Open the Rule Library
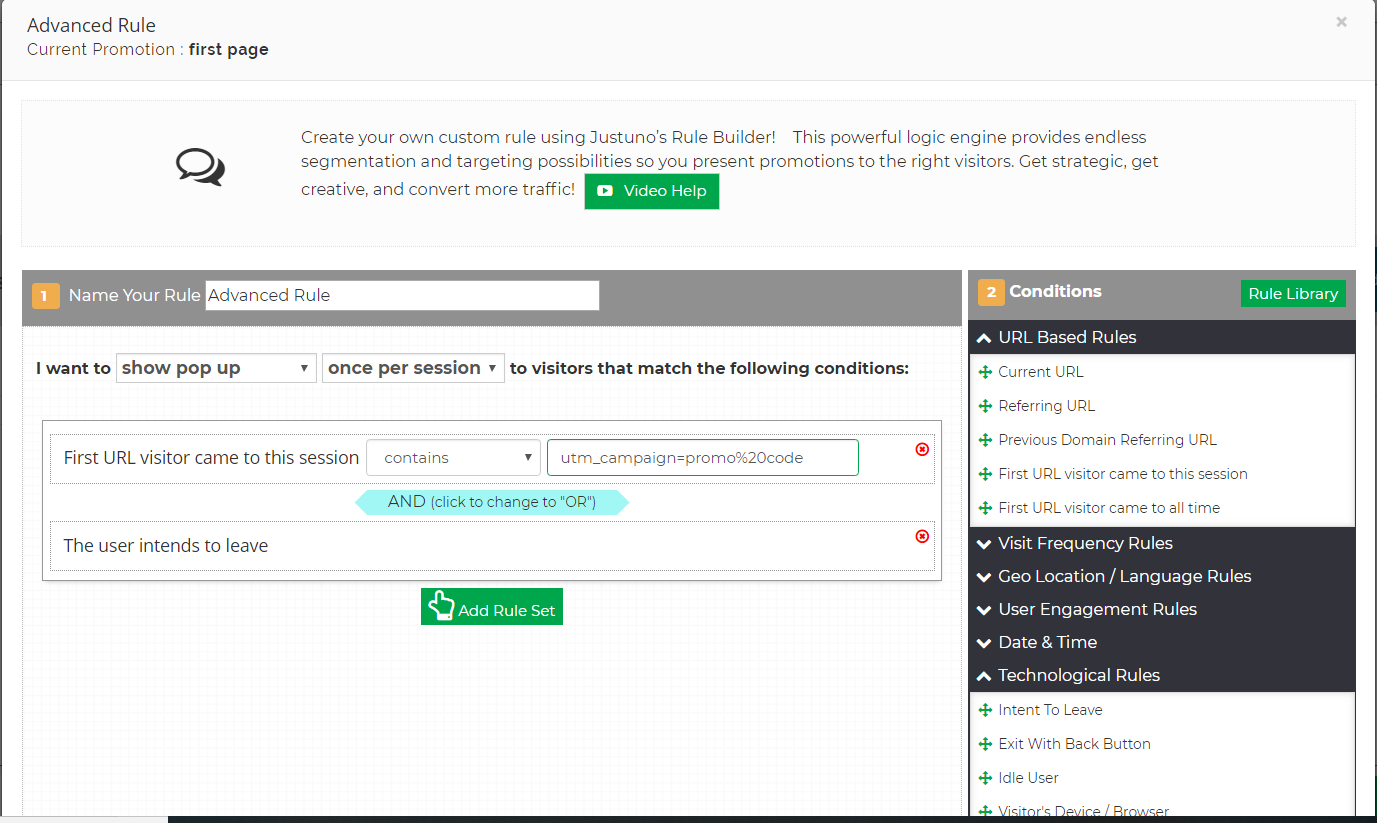The height and width of the screenshot is (823, 1377). (x=1292, y=294)
